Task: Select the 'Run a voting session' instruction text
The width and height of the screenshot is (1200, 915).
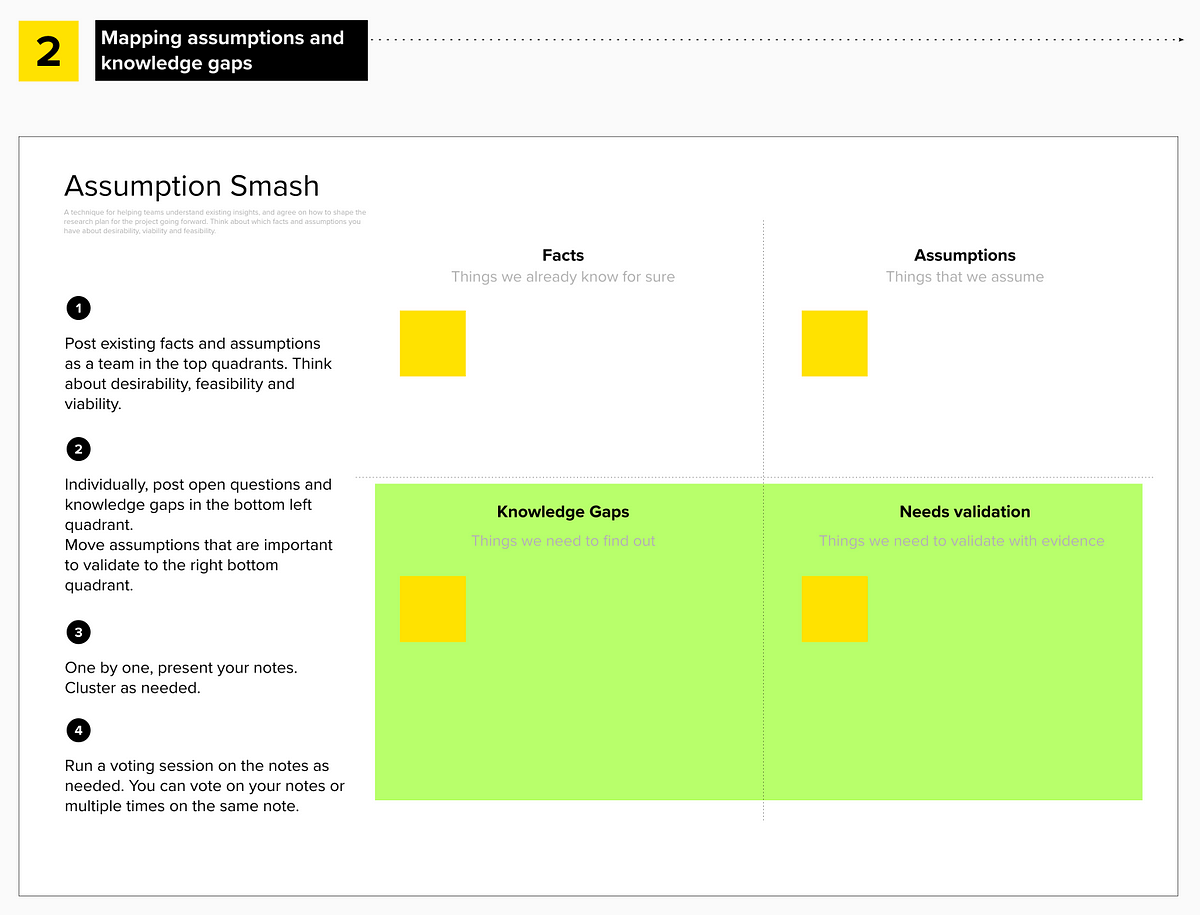Action: coord(205,786)
